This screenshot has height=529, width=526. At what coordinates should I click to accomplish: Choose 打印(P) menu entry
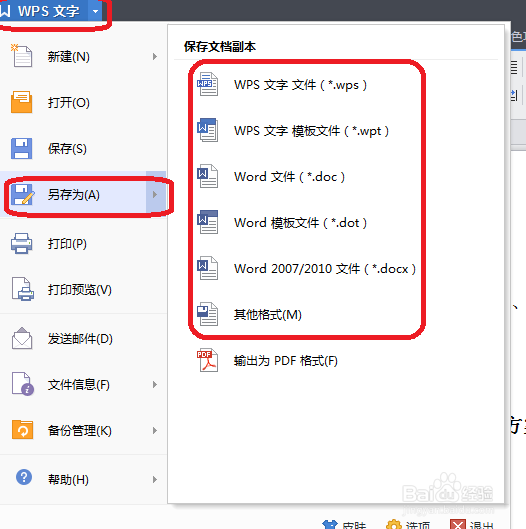(x=83, y=243)
